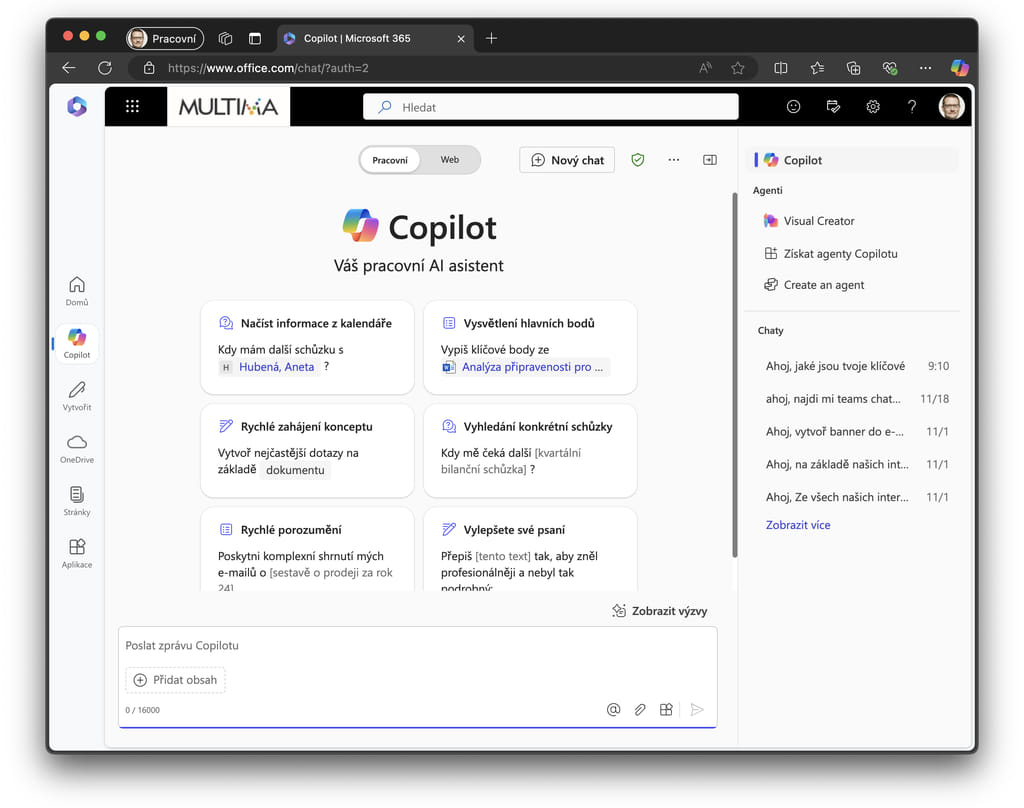
Task: Start a Nový chat
Action: tap(567, 160)
